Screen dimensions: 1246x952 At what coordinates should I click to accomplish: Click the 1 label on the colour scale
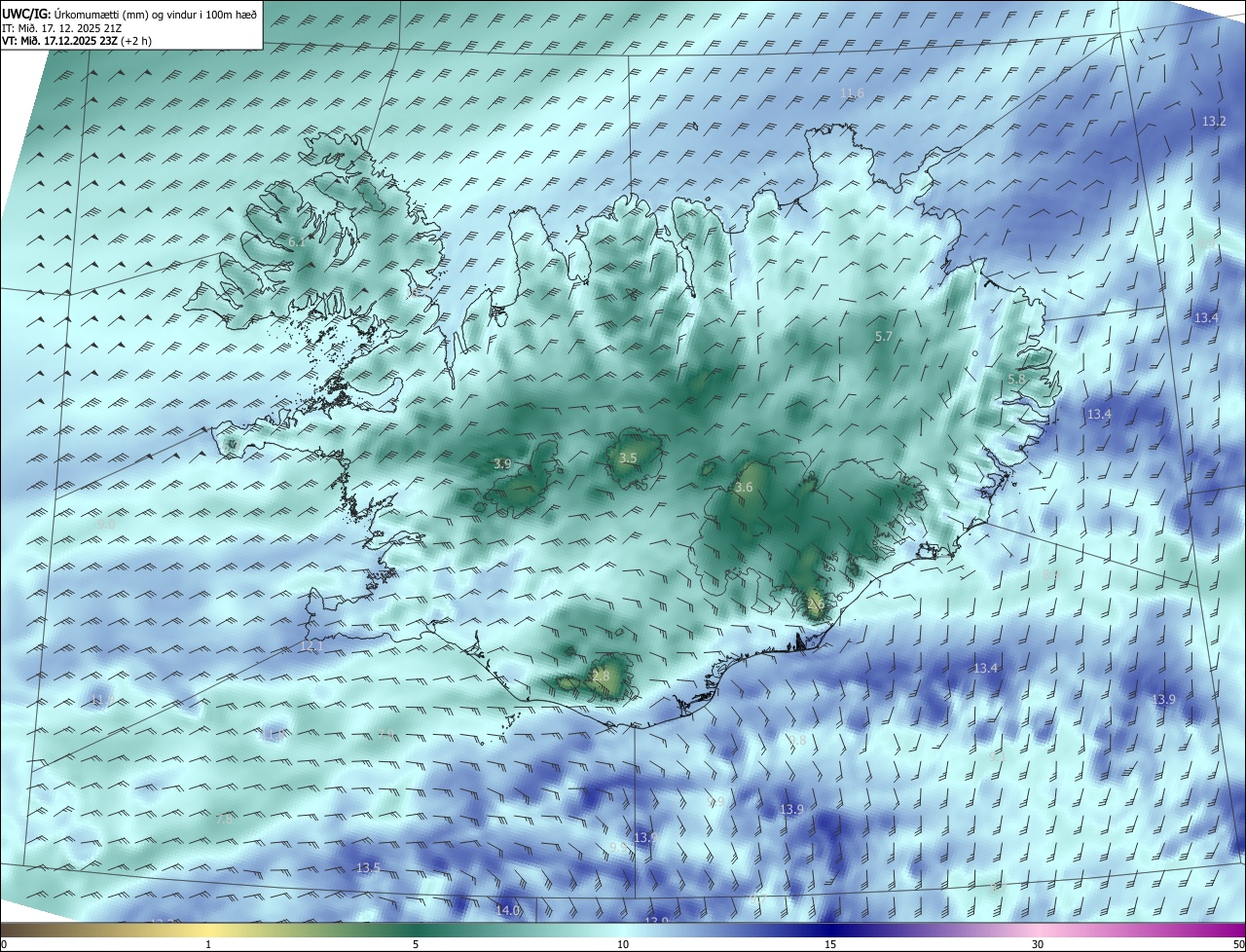tap(208, 944)
